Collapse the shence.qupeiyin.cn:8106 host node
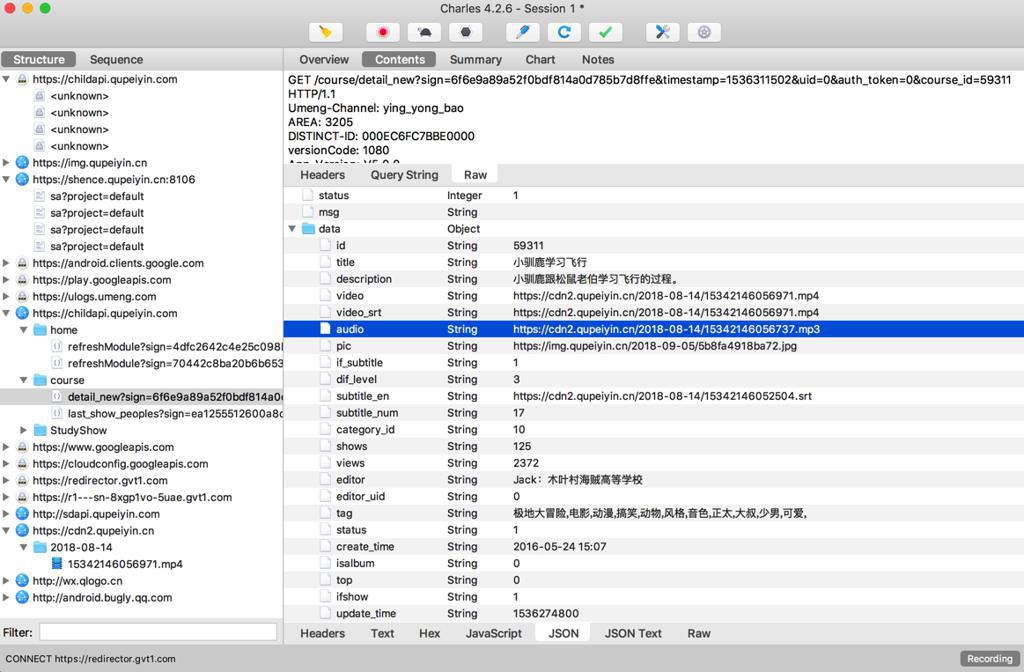This screenshot has height=672, width=1024. point(6,180)
